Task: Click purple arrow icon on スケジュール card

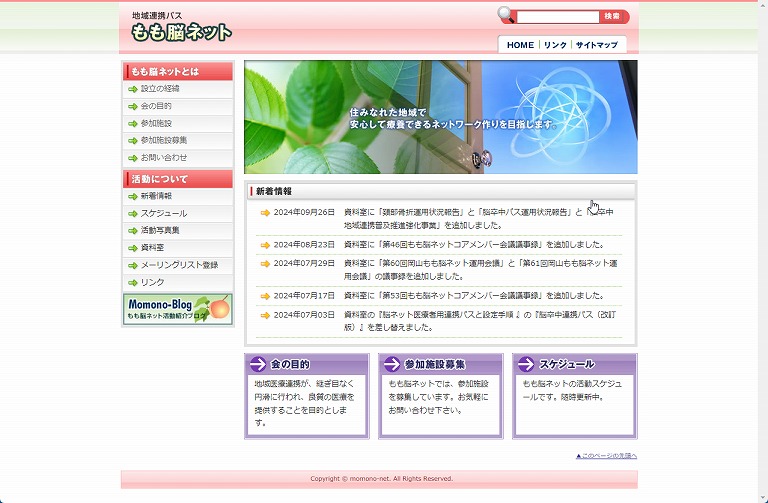Action: (x=526, y=364)
